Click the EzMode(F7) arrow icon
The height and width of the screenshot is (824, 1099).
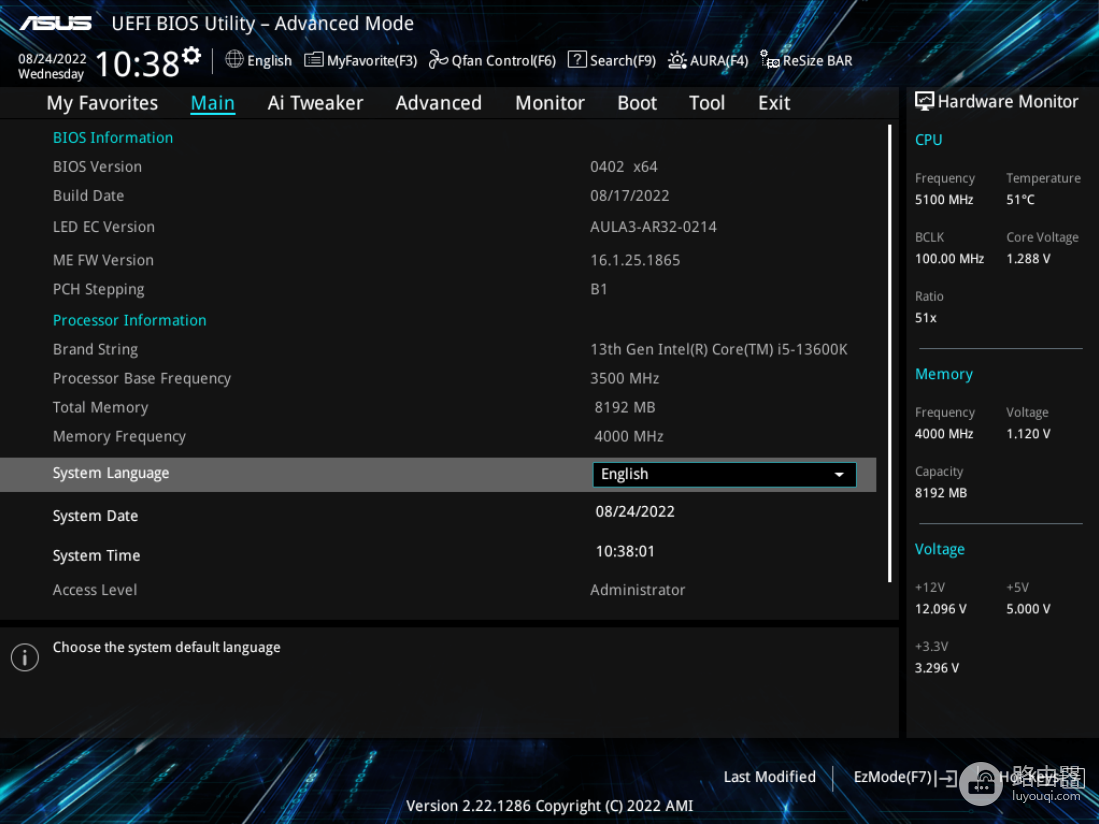[946, 778]
